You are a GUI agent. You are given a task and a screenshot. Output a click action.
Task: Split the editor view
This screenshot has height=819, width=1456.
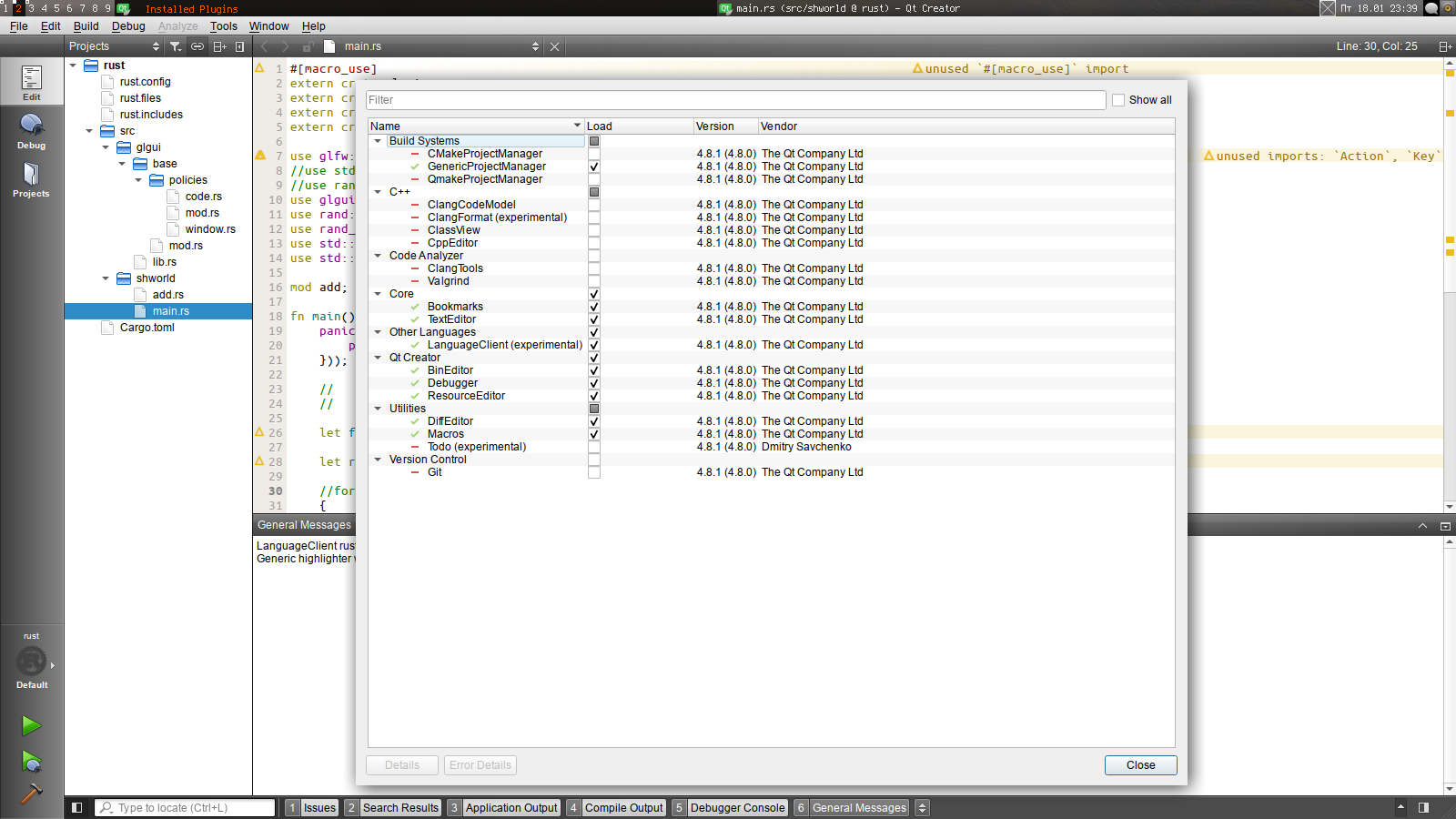(x=1445, y=46)
